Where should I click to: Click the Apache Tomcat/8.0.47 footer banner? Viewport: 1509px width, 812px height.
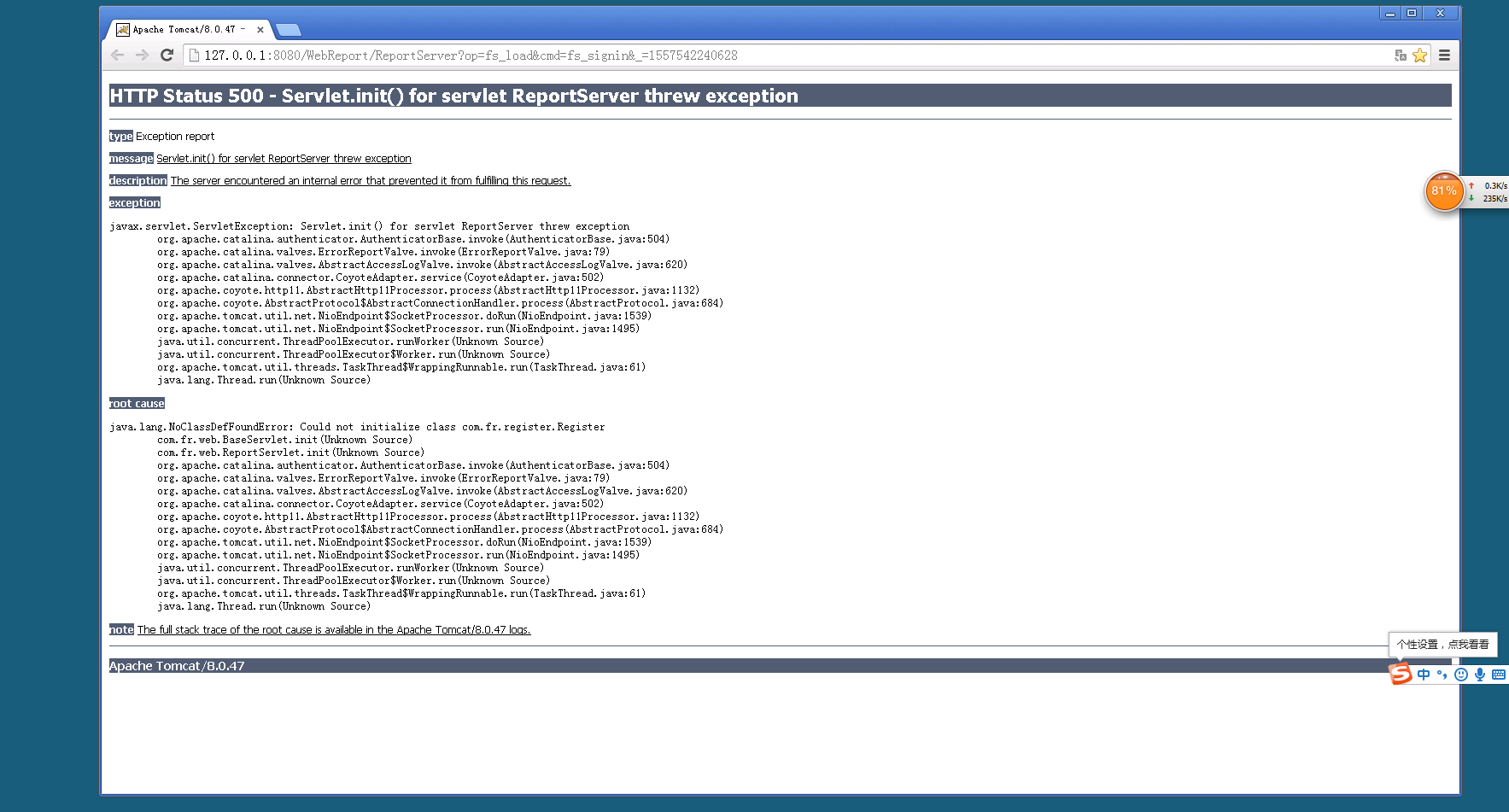click(x=780, y=666)
